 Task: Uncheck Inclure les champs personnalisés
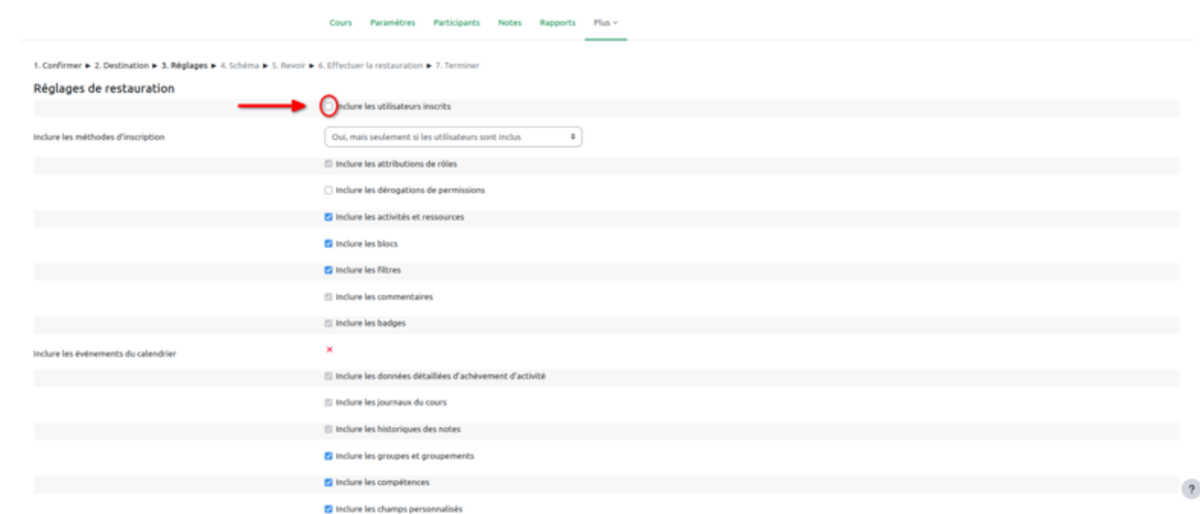click(x=329, y=509)
